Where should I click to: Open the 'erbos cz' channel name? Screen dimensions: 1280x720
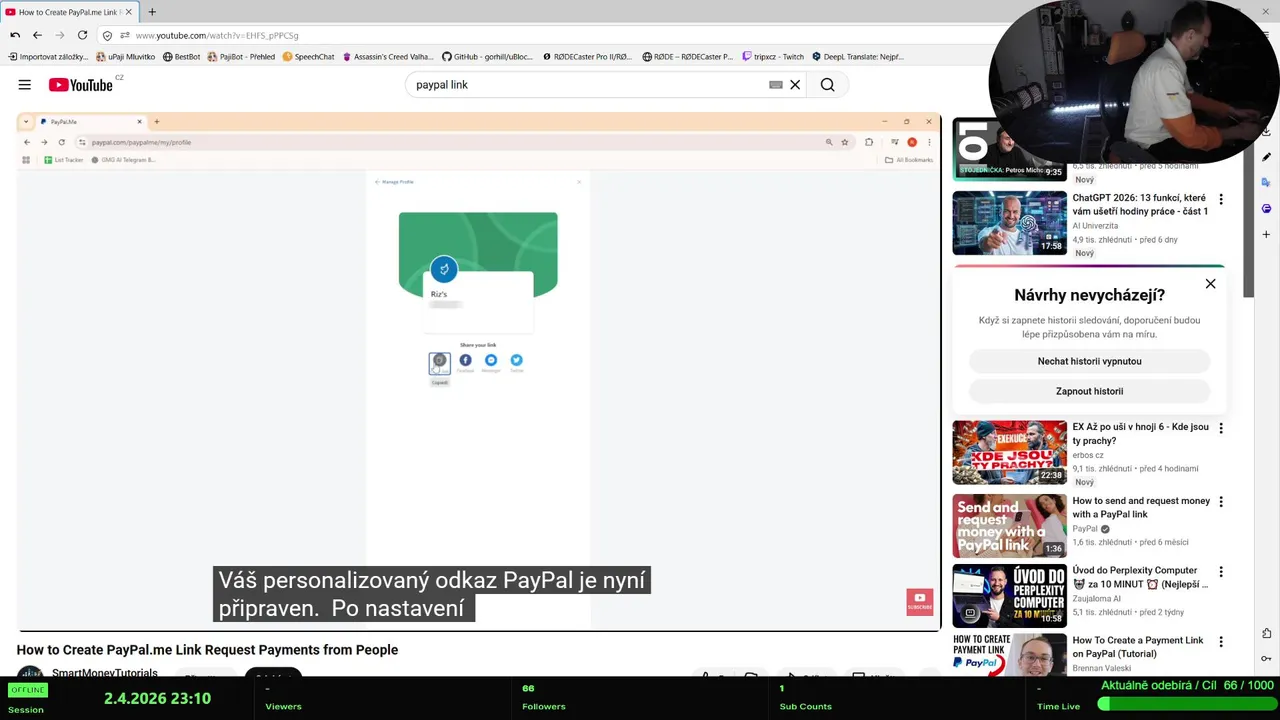coord(1088,455)
